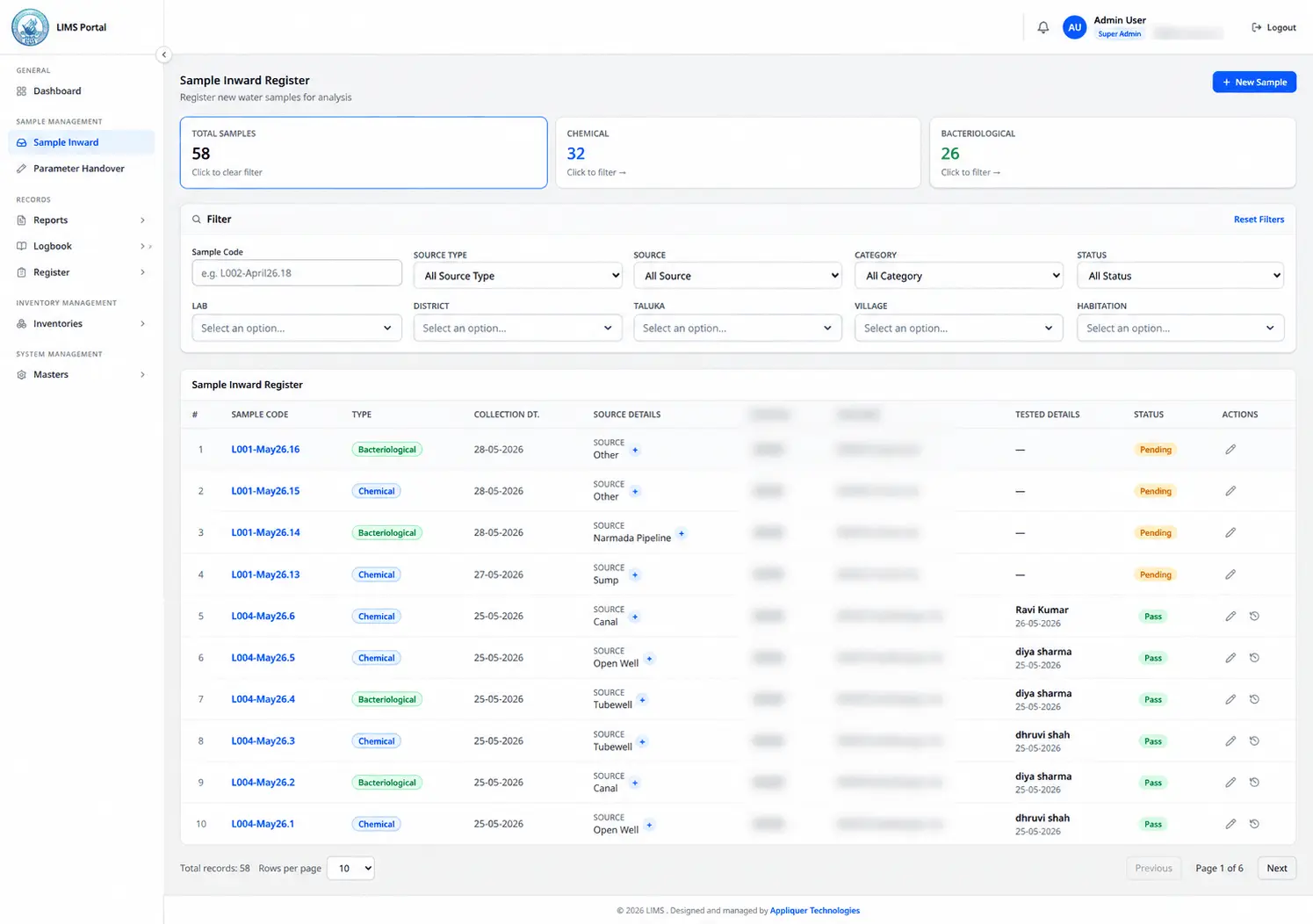Viewport: 1313px width, 924px height.
Task: Edit sample L001-May26.15 with pencil icon
Action: tap(1230, 491)
